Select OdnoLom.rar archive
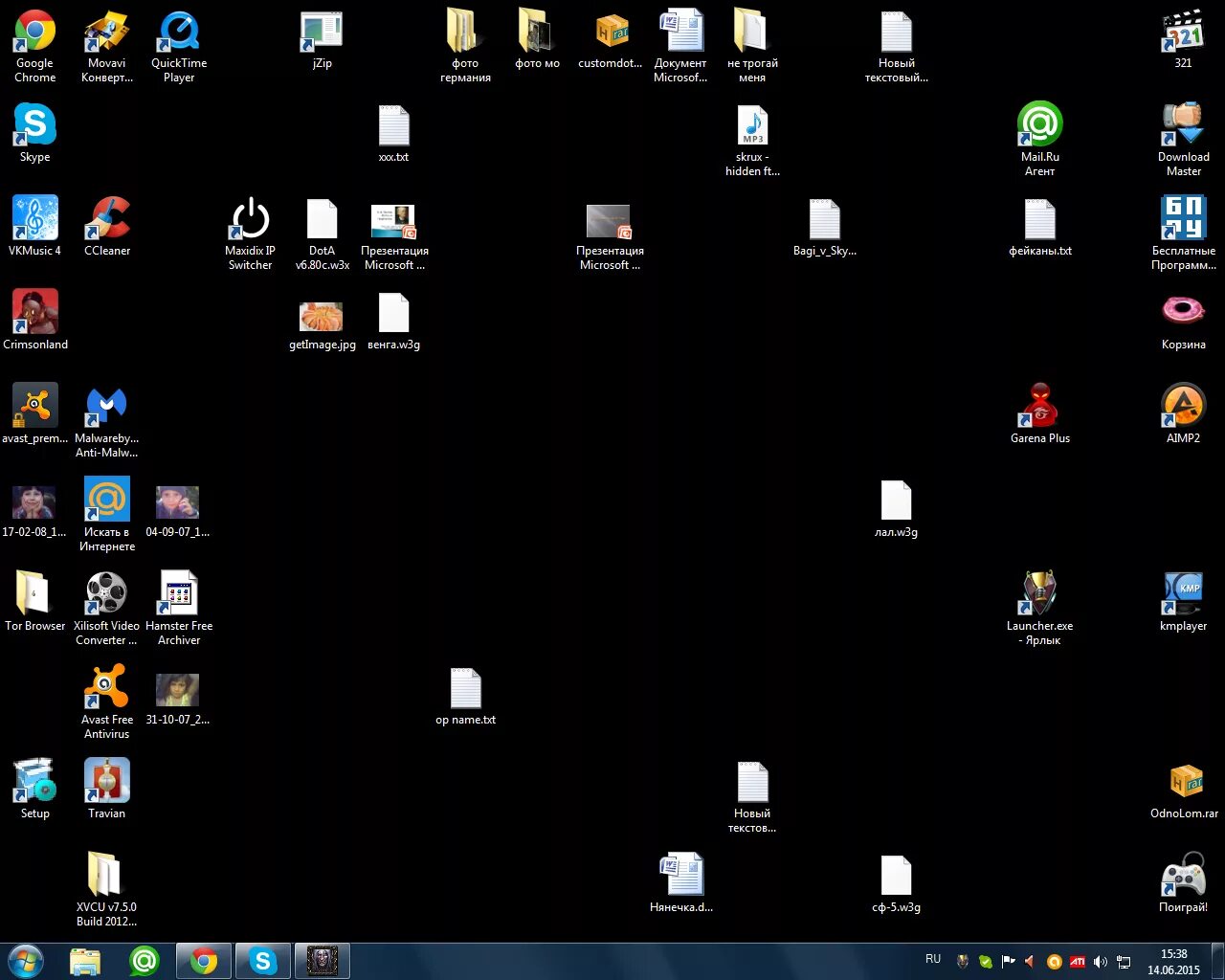Image resolution: width=1225 pixels, height=980 pixels. (x=1184, y=789)
